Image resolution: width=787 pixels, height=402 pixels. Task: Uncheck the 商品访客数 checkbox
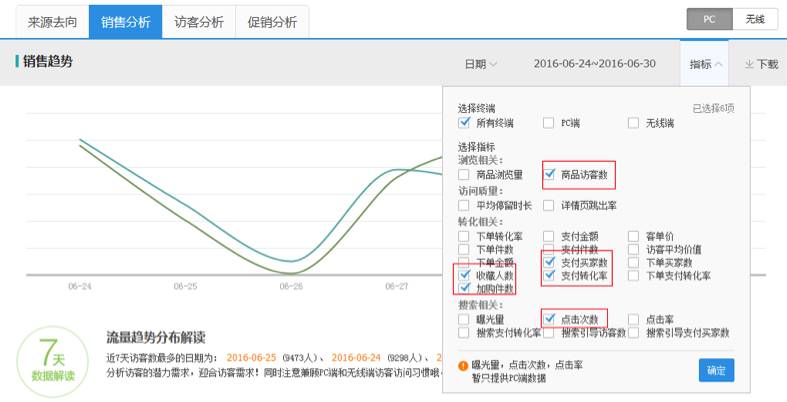549,174
